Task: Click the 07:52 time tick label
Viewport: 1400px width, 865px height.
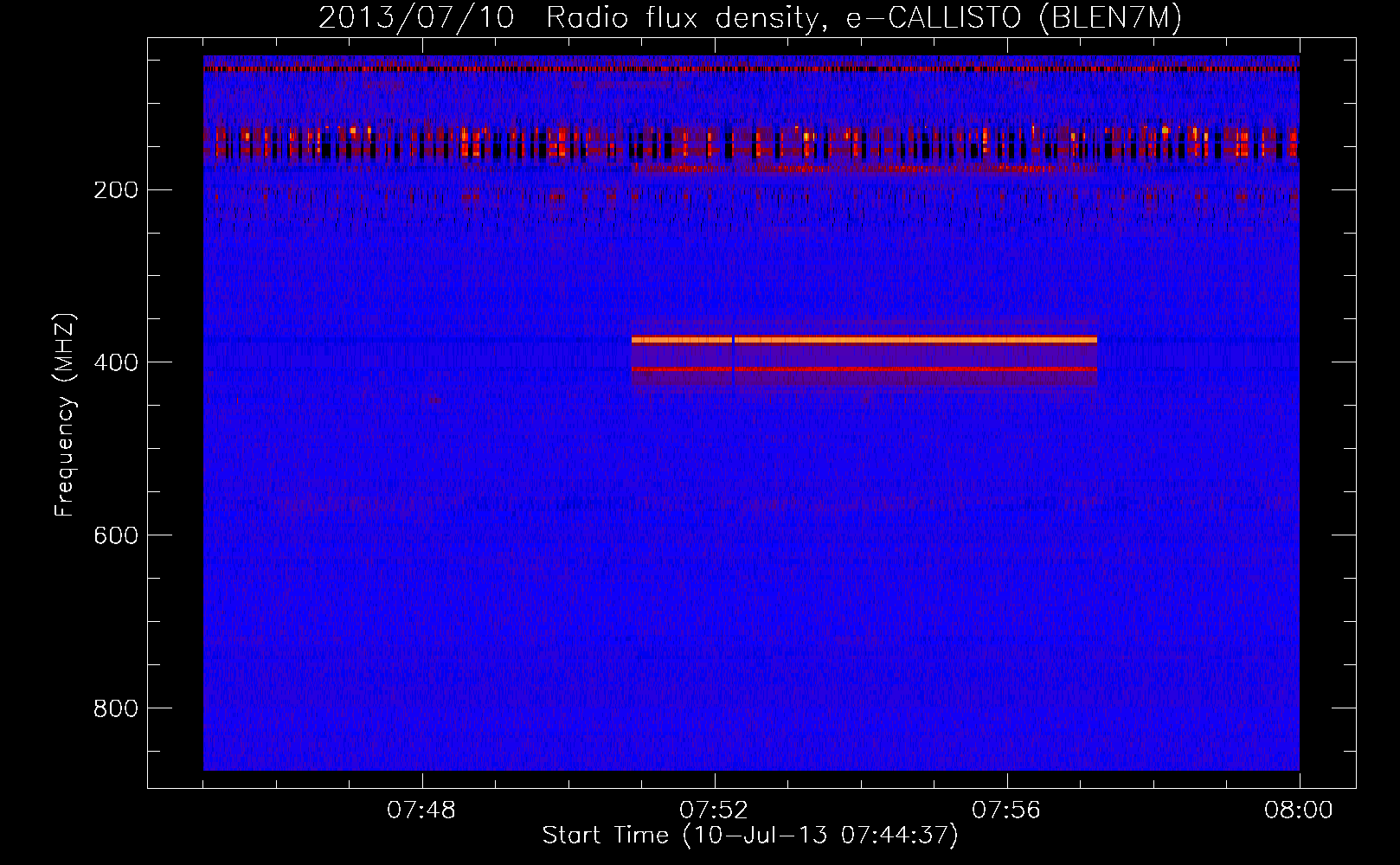Action: pos(714,811)
